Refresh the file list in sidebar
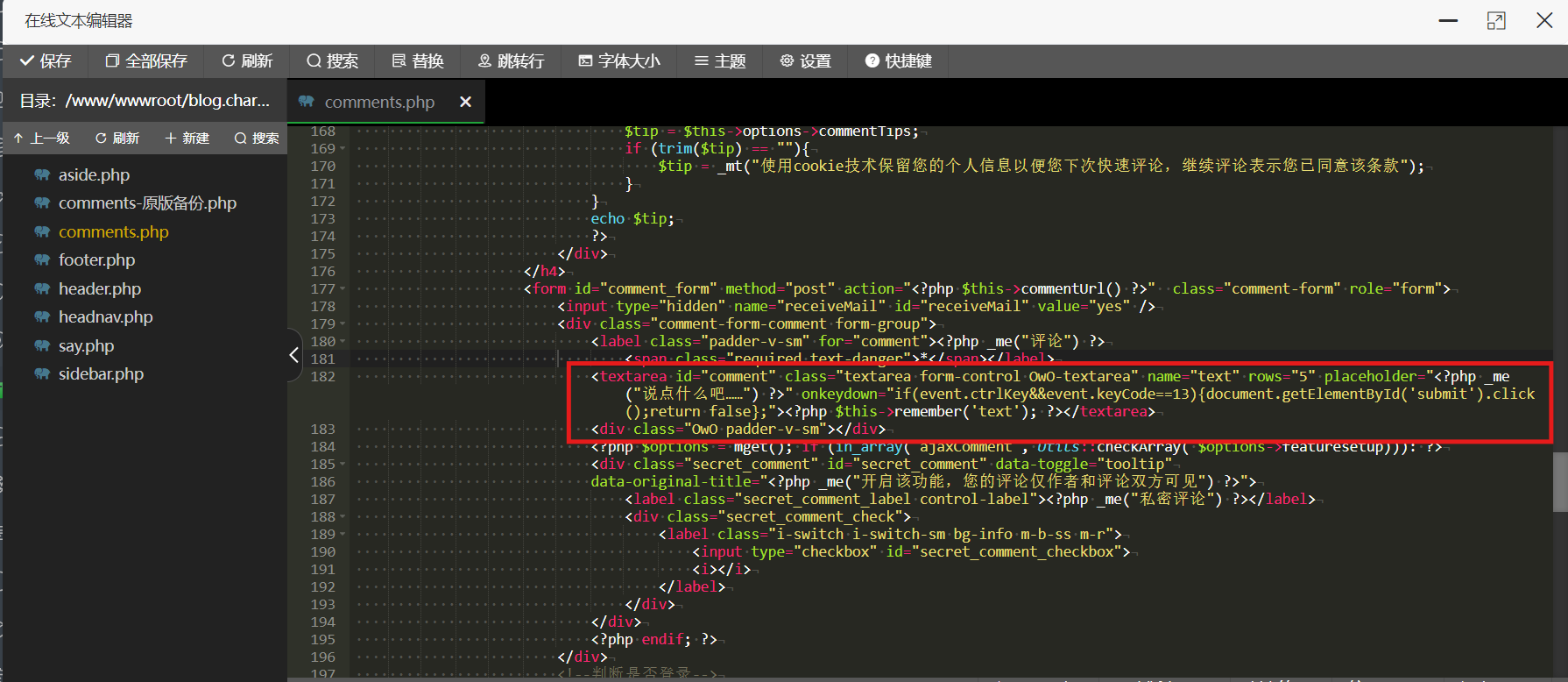The width and height of the screenshot is (1568, 682). (117, 139)
